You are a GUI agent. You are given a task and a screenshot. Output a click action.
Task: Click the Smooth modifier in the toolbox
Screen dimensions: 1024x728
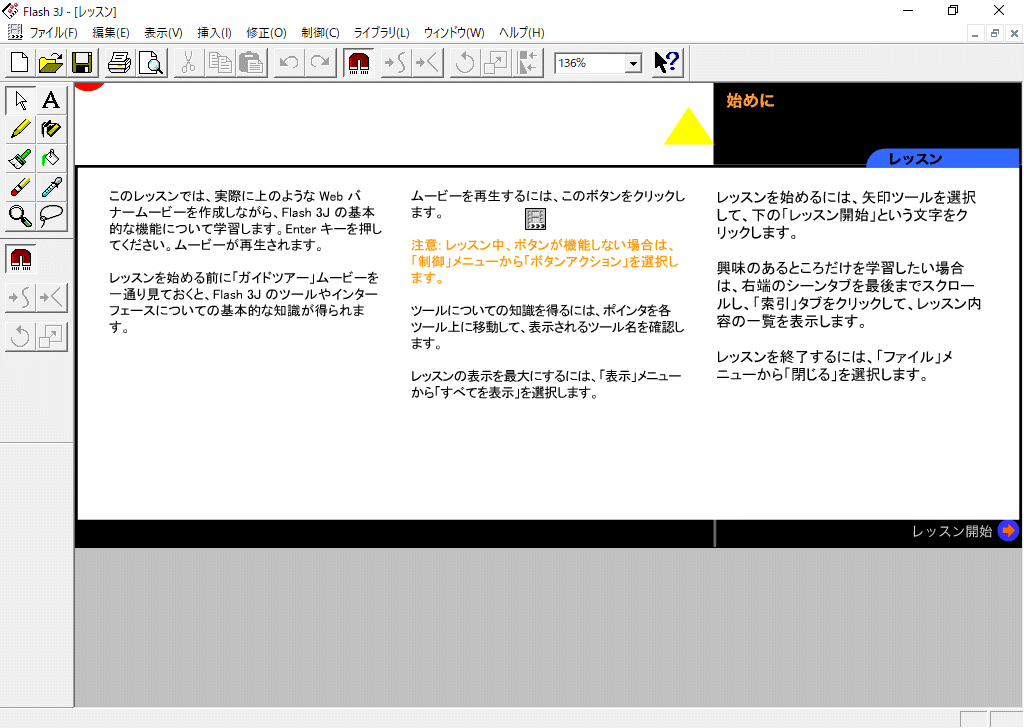coord(20,298)
